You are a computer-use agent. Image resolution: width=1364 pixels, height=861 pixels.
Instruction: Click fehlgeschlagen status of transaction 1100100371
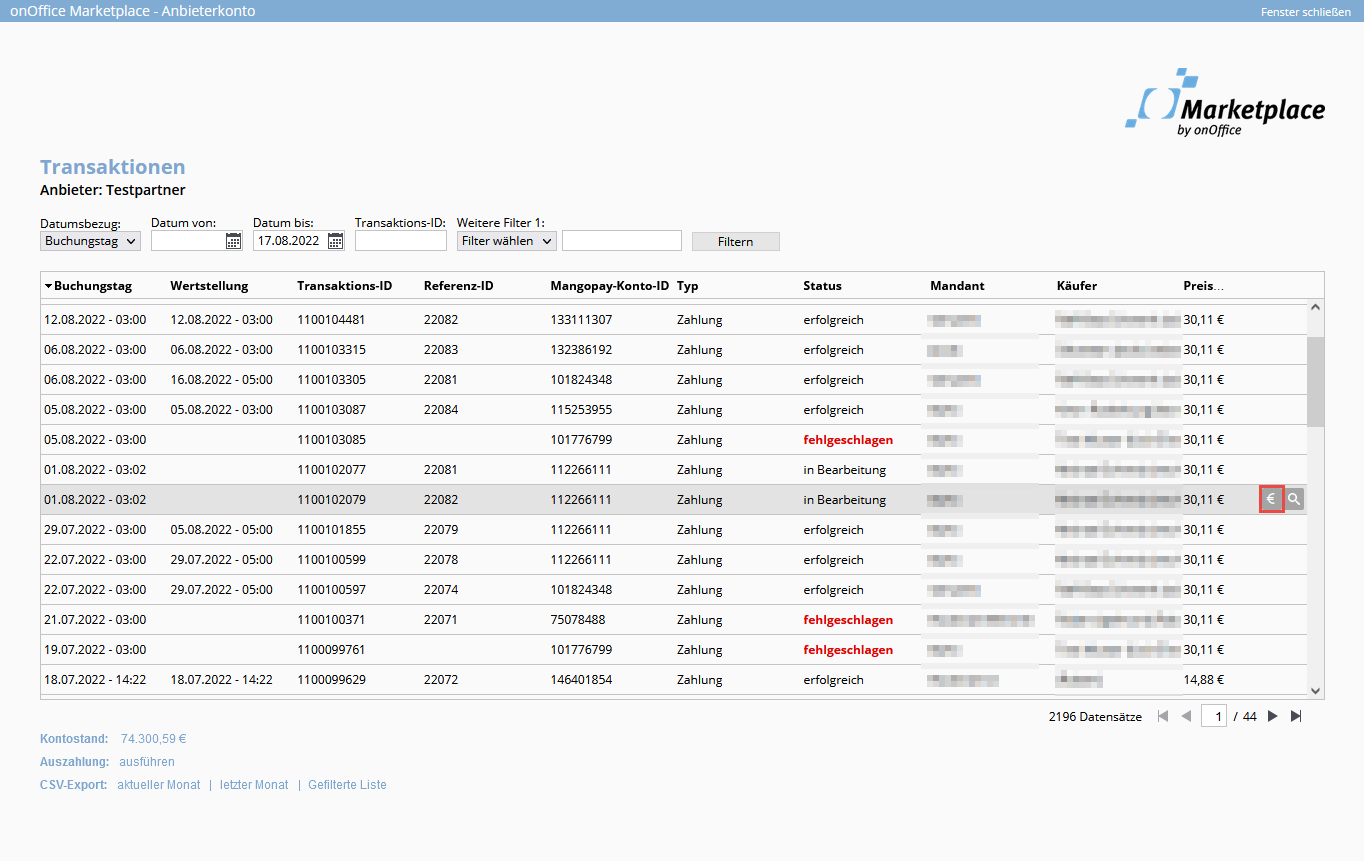click(x=848, y=620)
